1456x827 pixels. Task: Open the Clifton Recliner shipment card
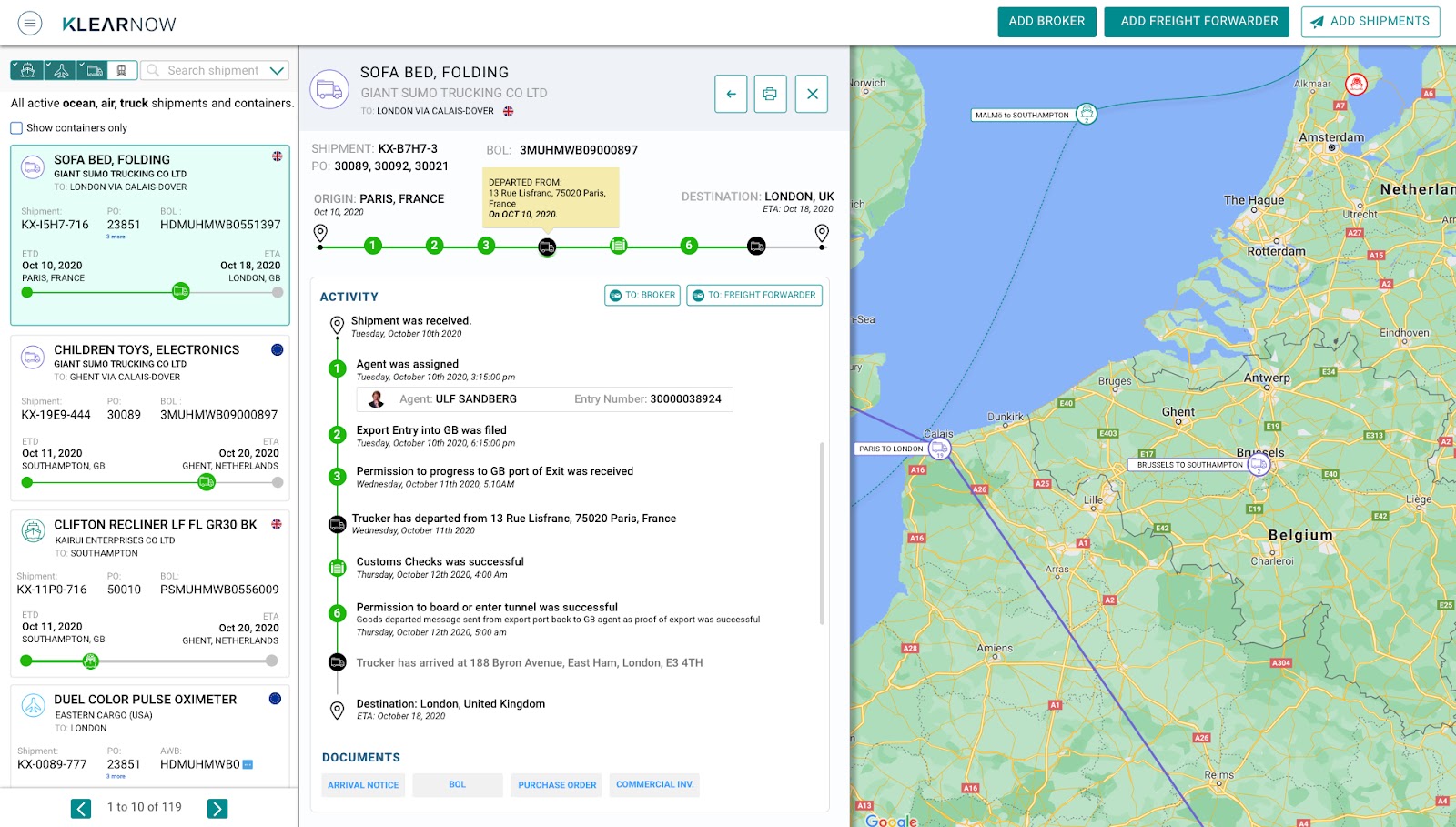click(x=150, y=593)
